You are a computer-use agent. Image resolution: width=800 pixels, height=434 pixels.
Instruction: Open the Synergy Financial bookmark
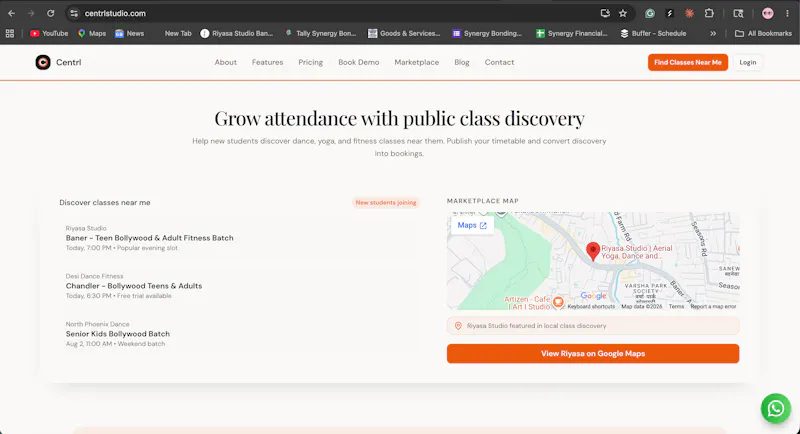pos(572,33)
